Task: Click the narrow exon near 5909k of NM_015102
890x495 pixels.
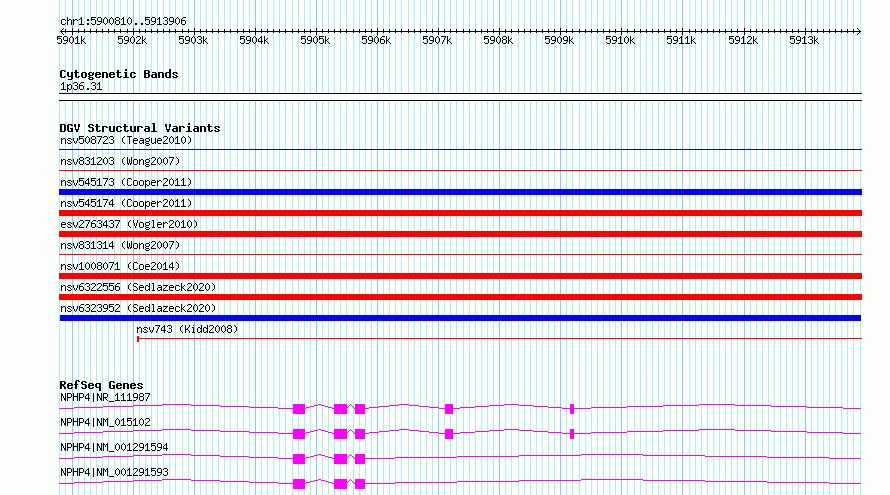Action: coord(572,434)
